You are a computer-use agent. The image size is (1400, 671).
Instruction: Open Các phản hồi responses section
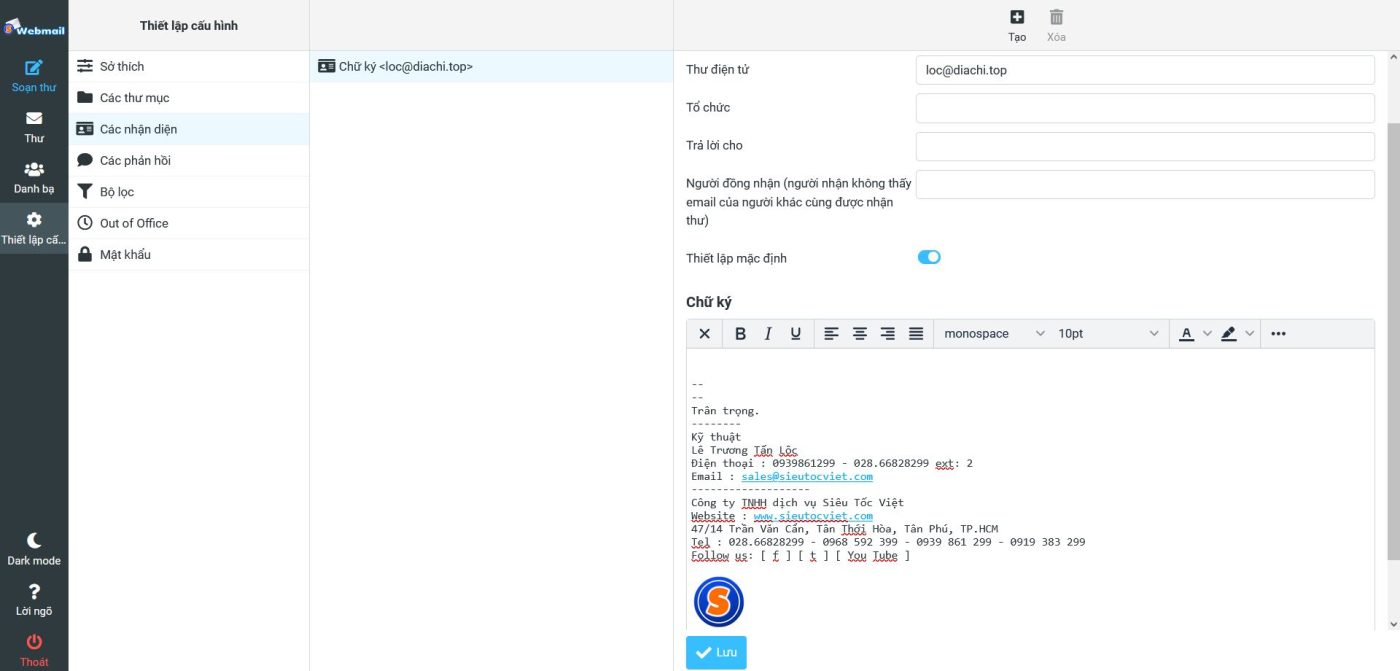tap(188, 160)
